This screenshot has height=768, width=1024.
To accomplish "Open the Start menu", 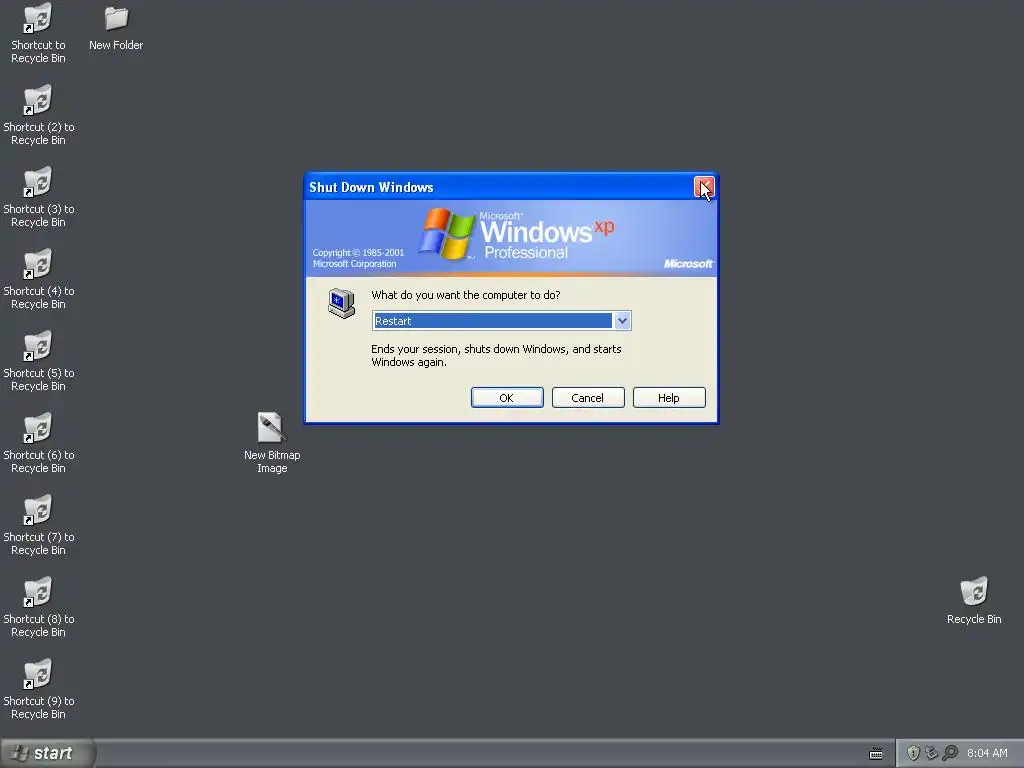I will 47,753.
